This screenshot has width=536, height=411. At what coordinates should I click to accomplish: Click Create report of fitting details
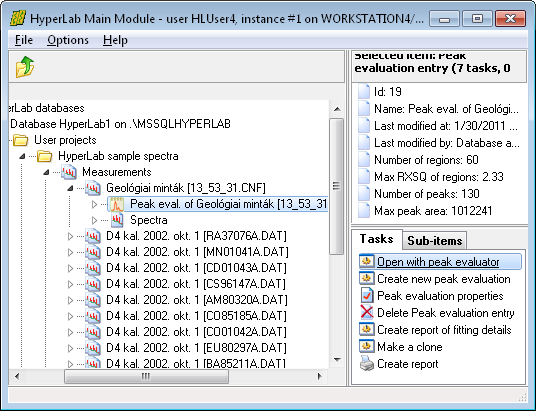click(444, 330)
